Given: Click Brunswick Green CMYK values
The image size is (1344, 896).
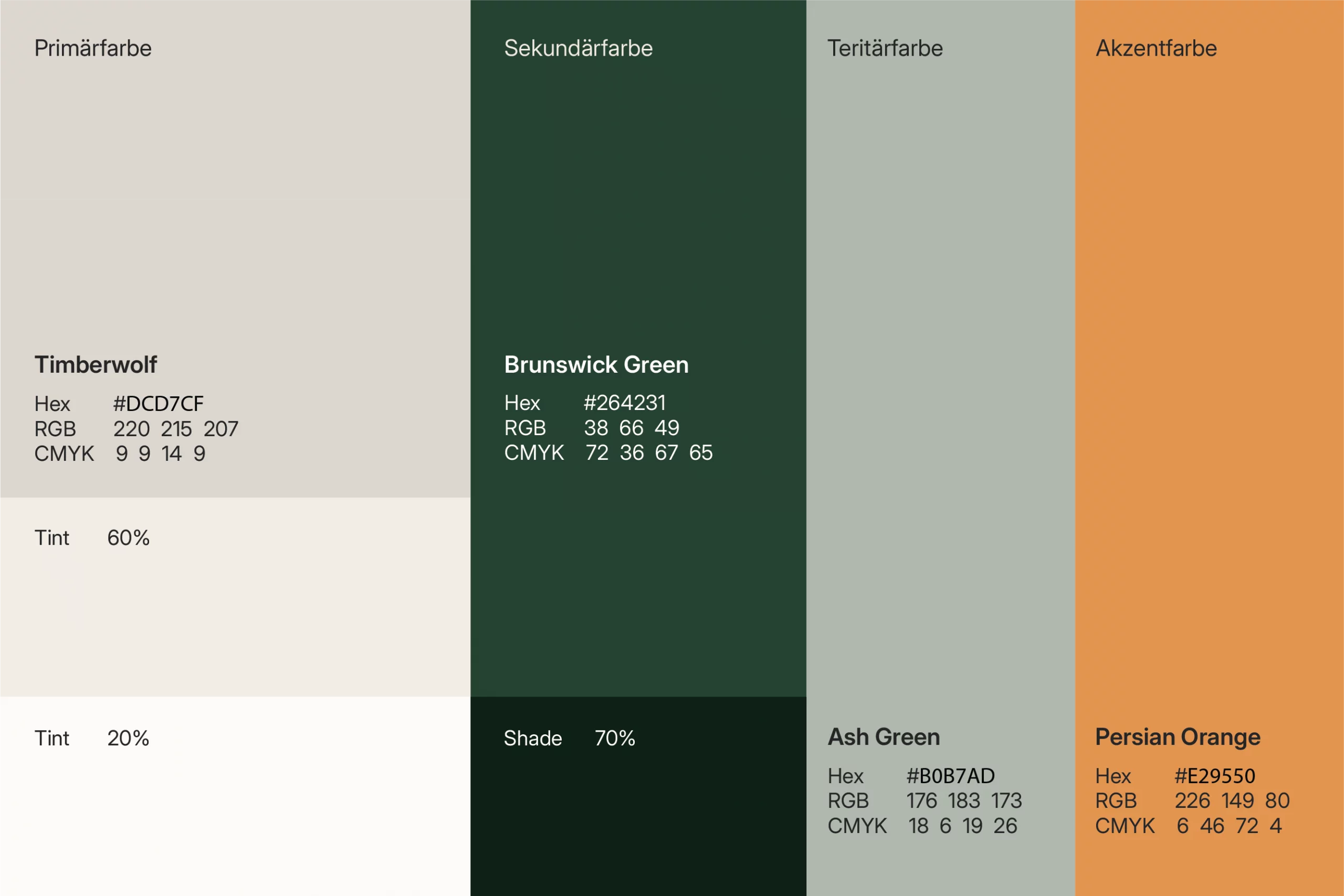Looking at the screenshot, I should pos(648,452).
